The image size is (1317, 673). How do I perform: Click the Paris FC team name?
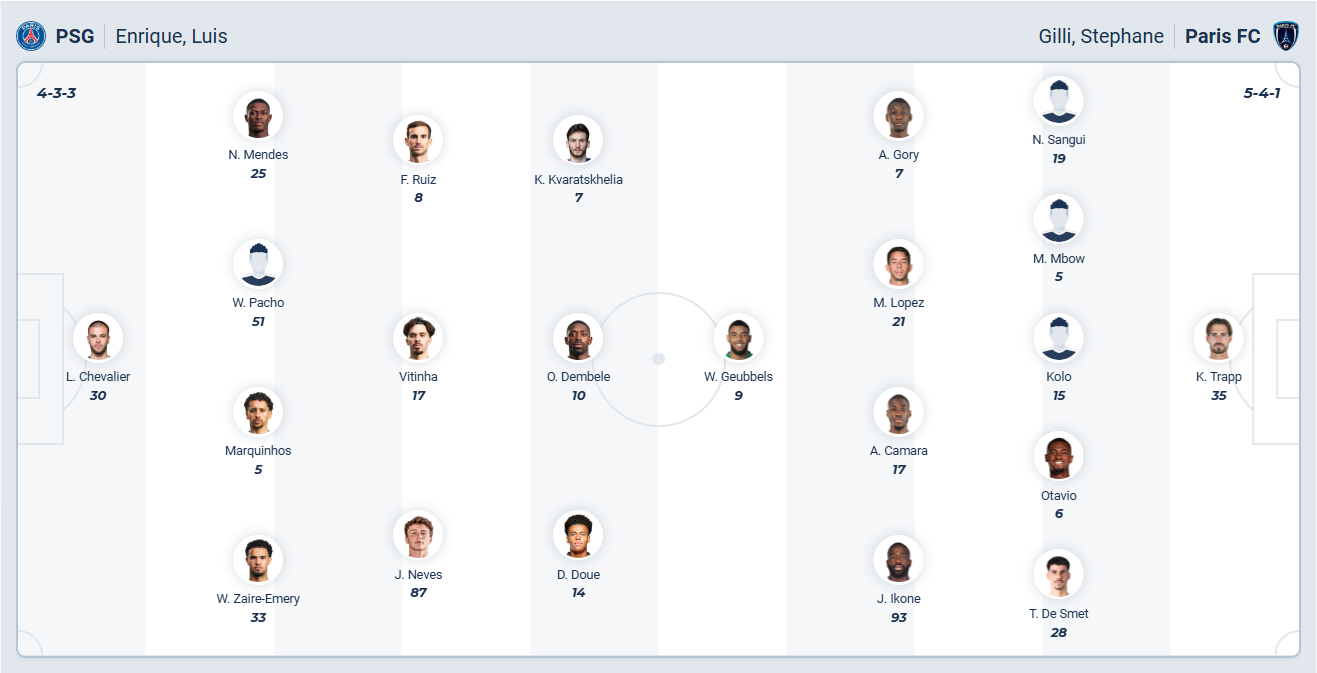[1222, 37]
